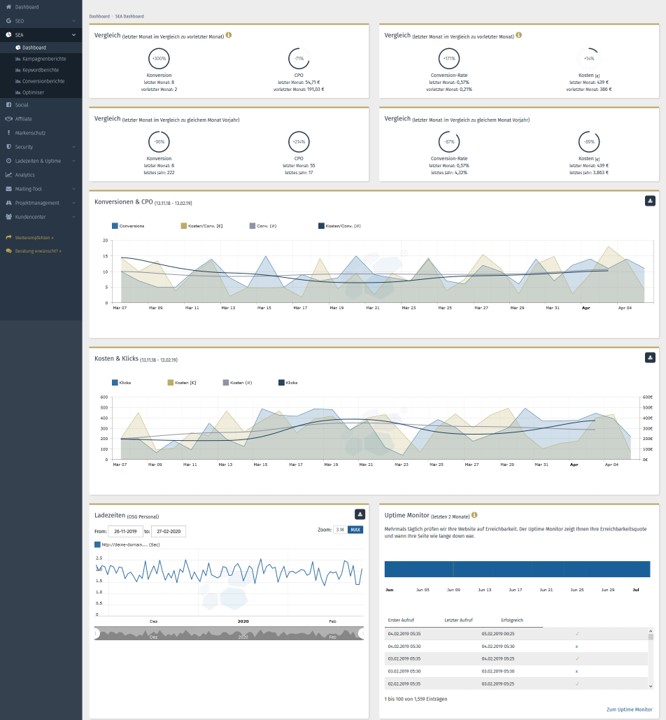Collapse the SEA menu chevron
This screenshot has height=720, width=666.
tap(74, 34)
